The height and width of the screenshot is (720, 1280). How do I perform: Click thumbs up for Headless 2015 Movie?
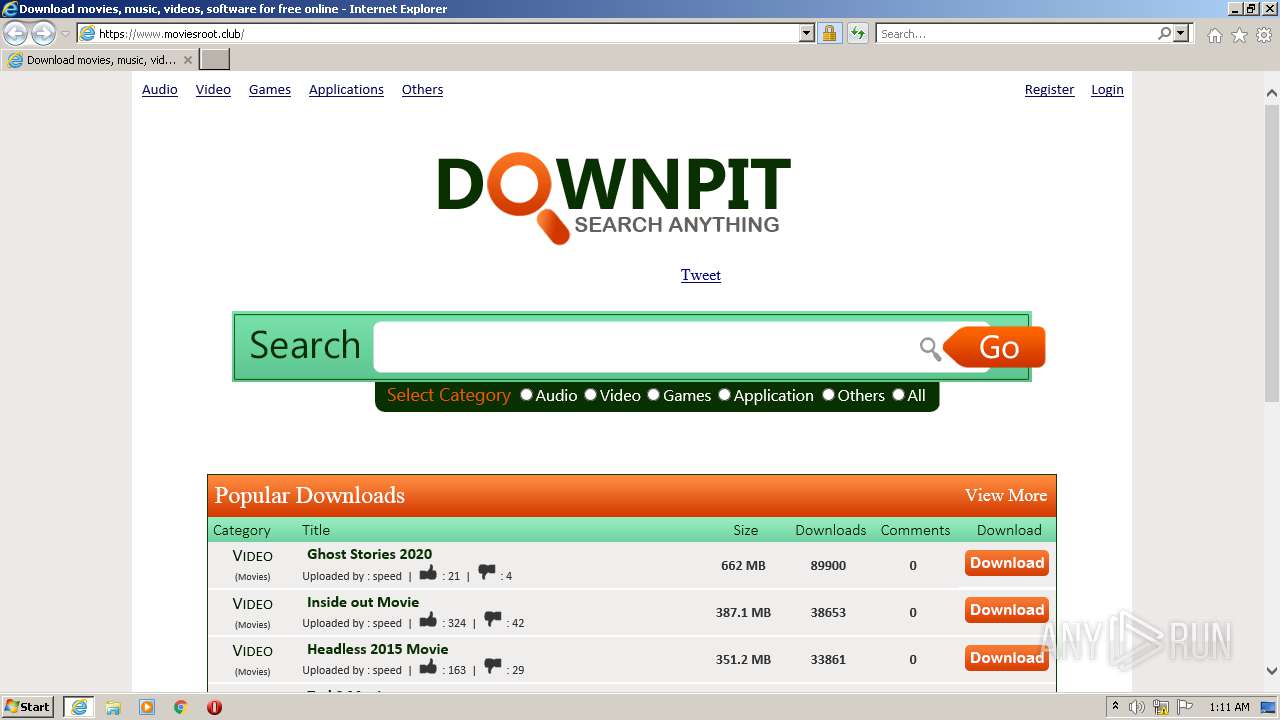click(x=428, y=667)
